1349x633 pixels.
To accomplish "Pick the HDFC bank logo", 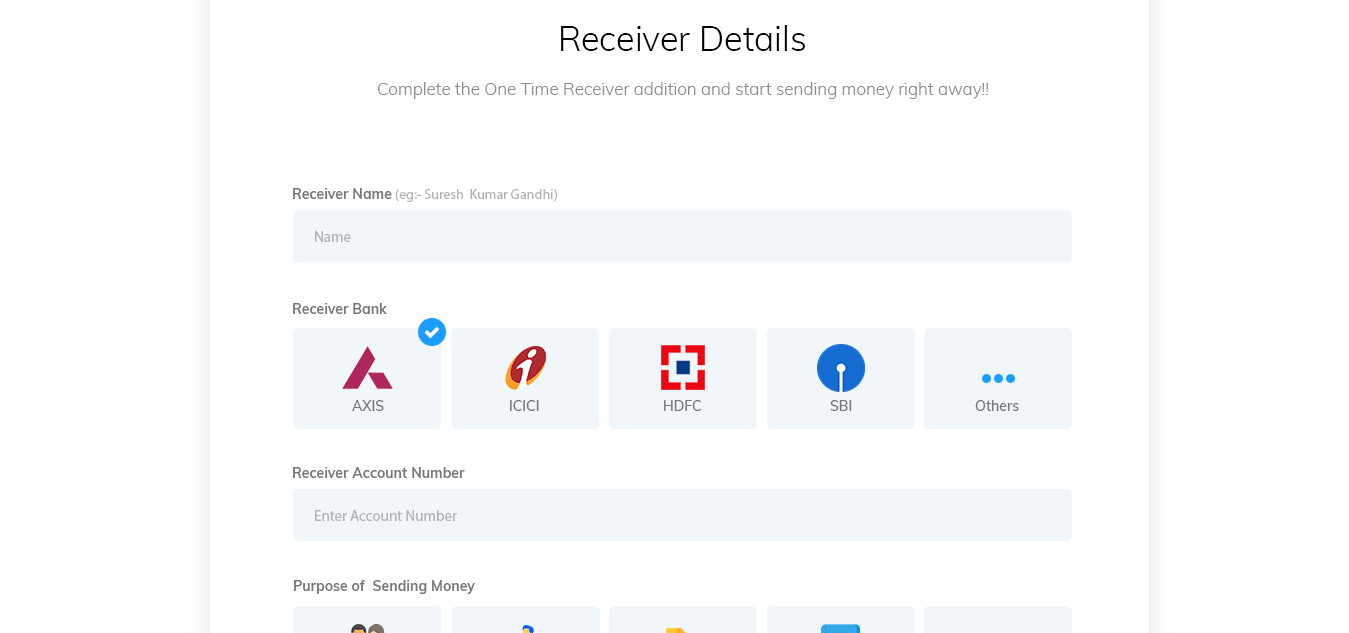I will (683, 367).
